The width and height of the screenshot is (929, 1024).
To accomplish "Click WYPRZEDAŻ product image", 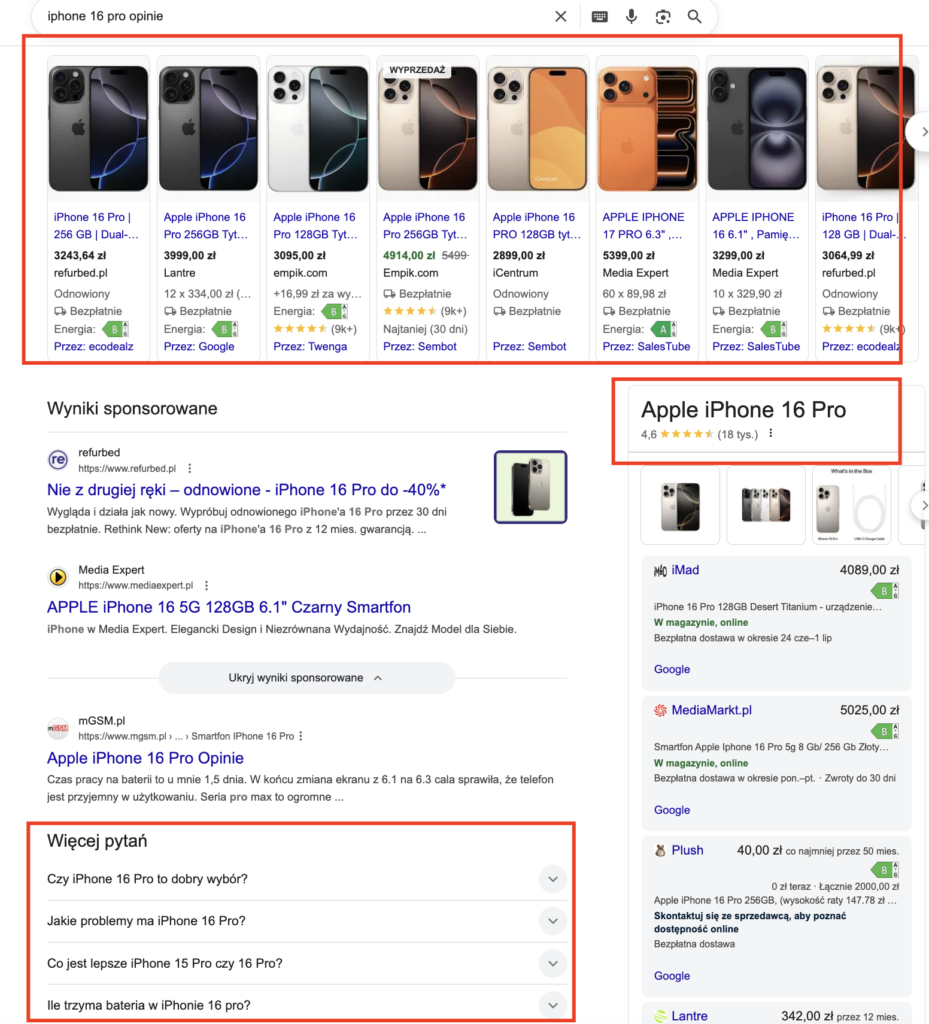I will coord(428,129).
